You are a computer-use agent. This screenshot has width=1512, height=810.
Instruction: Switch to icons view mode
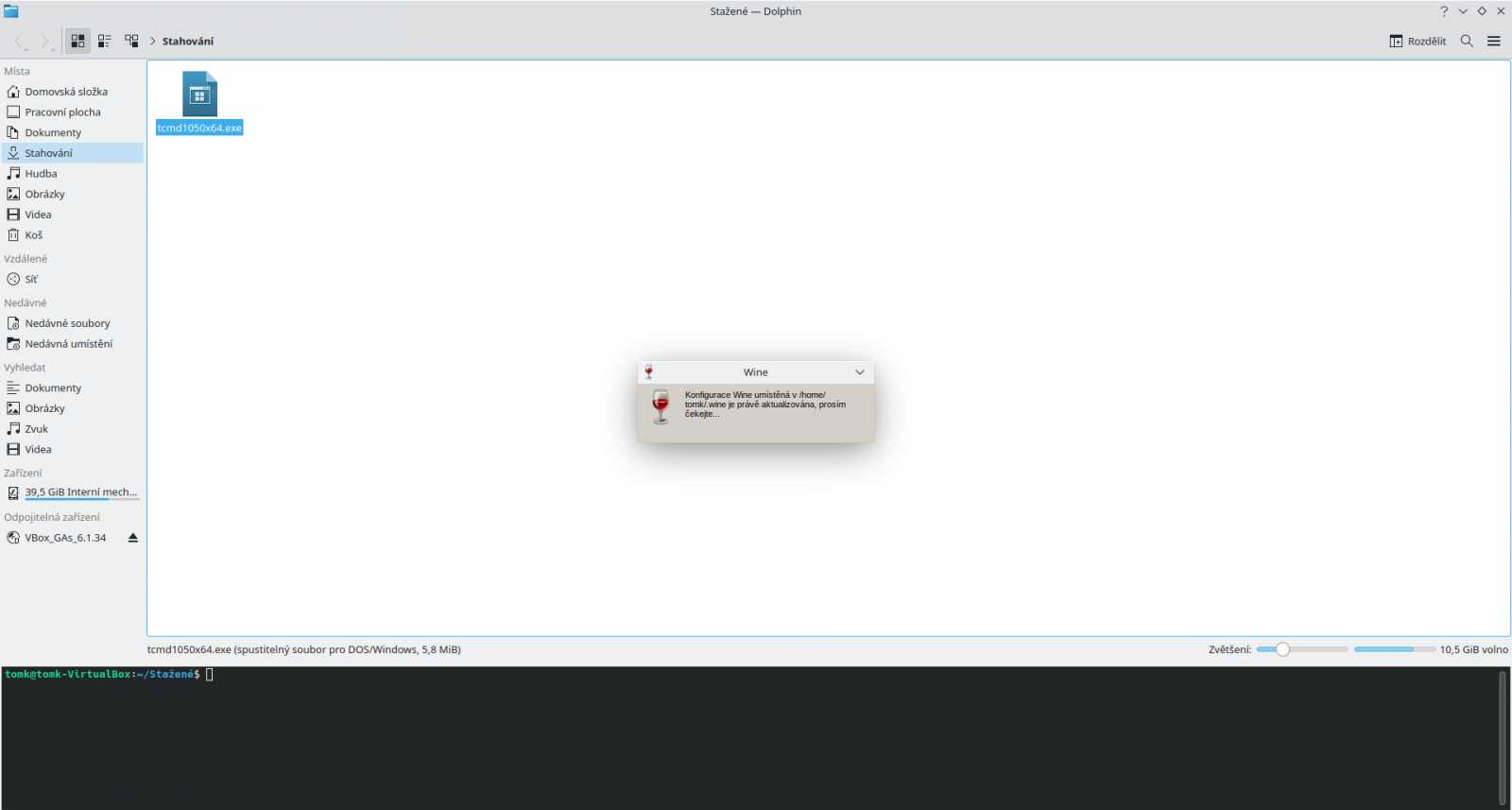point(77,41)
